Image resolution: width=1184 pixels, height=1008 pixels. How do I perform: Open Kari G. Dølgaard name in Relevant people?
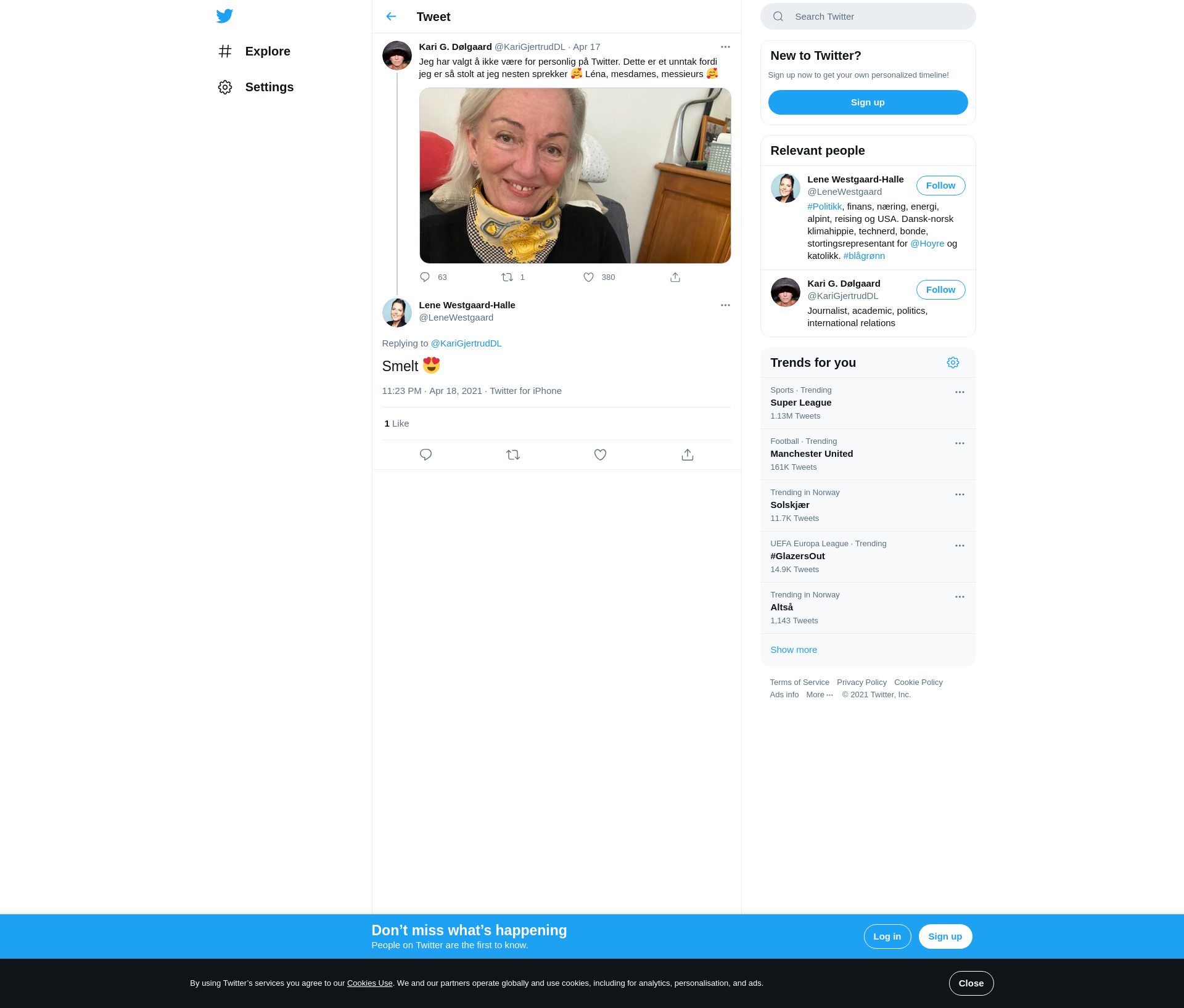(x=844, y=284)
